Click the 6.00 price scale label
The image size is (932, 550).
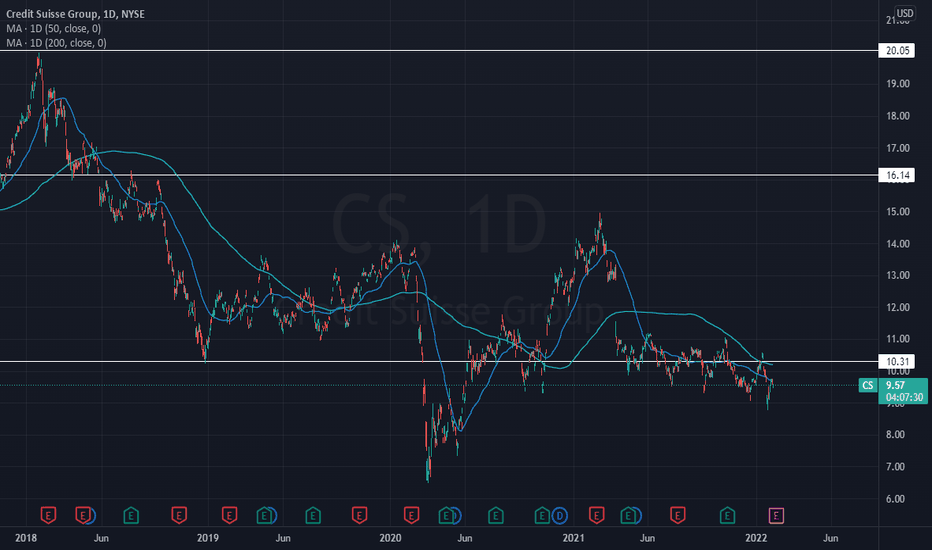895,499
